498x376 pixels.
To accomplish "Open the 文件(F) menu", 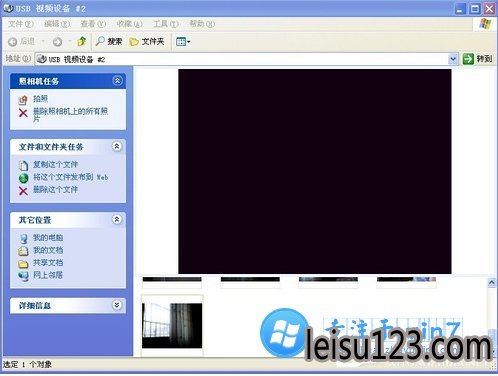I will [21, 24].
